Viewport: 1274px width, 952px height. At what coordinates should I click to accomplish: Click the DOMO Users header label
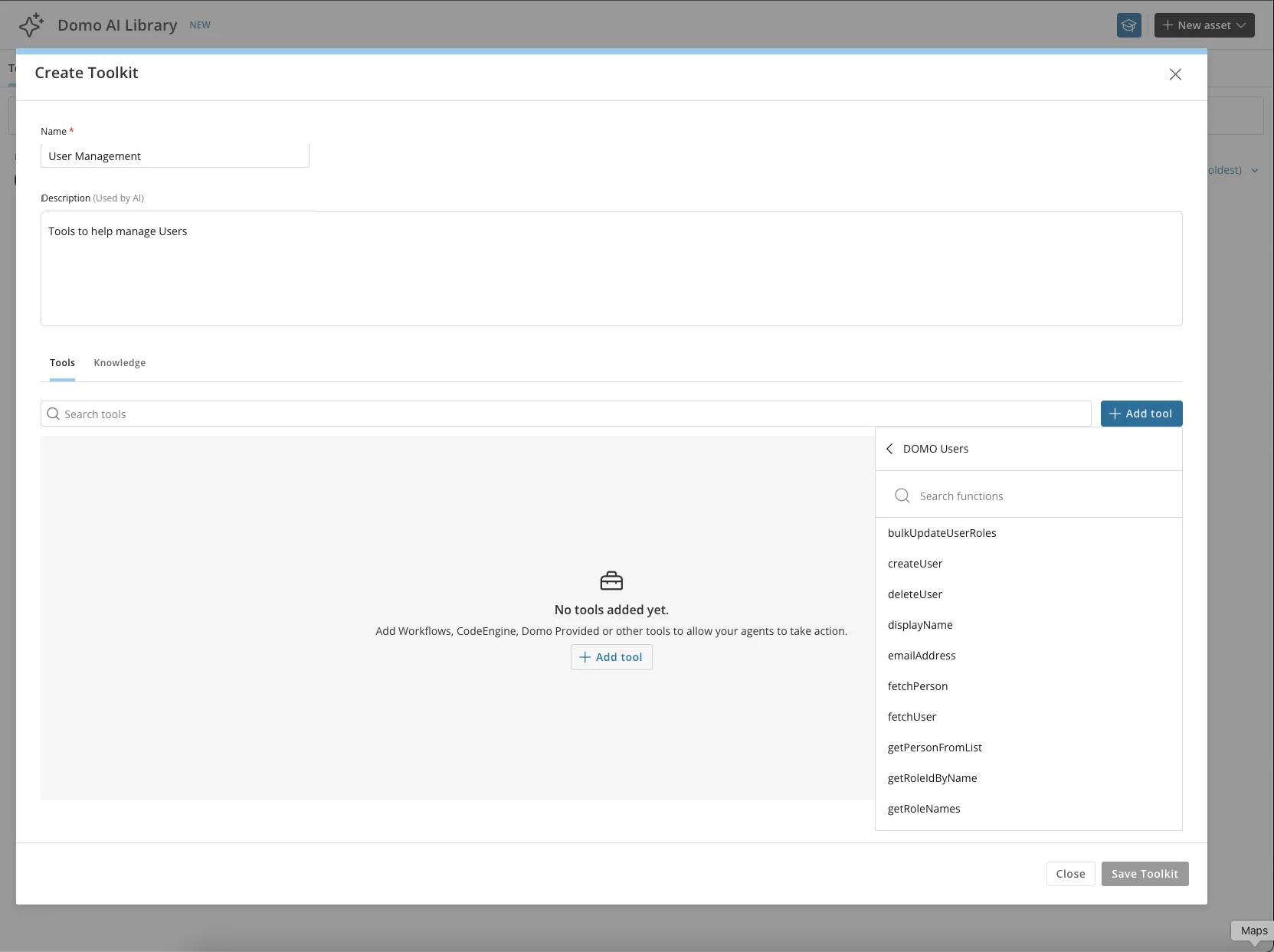click(935, 449)
